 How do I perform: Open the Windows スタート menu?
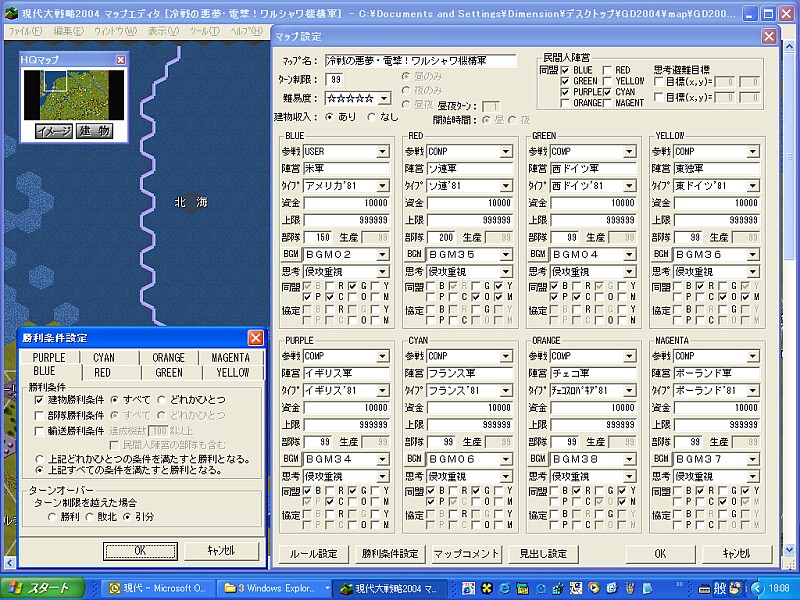tap(42, 588)
